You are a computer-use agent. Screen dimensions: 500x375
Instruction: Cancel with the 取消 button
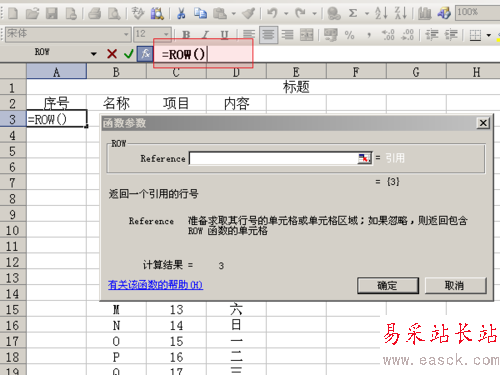point(455,285)
